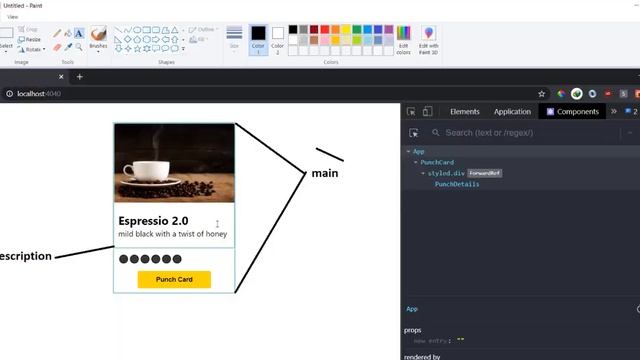This screenshot has height=360, width=640.
Task: Choose the five-point star shape
Action: pyautogui.click(x=137, y=49)
